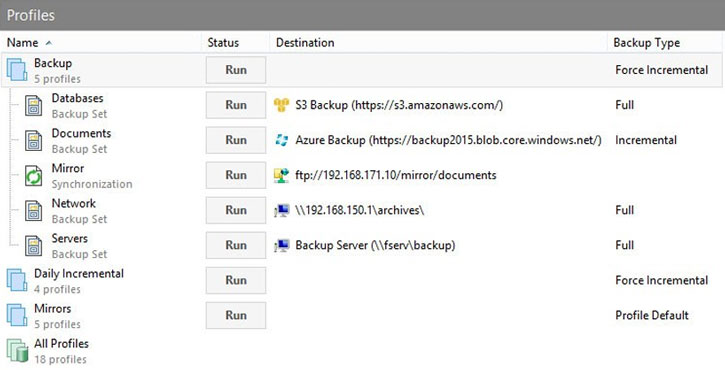Image resolution: width=725 pixels, height=370 pixels.
Task: Click the S3 Backup destination text
Action: coord(399,105)
